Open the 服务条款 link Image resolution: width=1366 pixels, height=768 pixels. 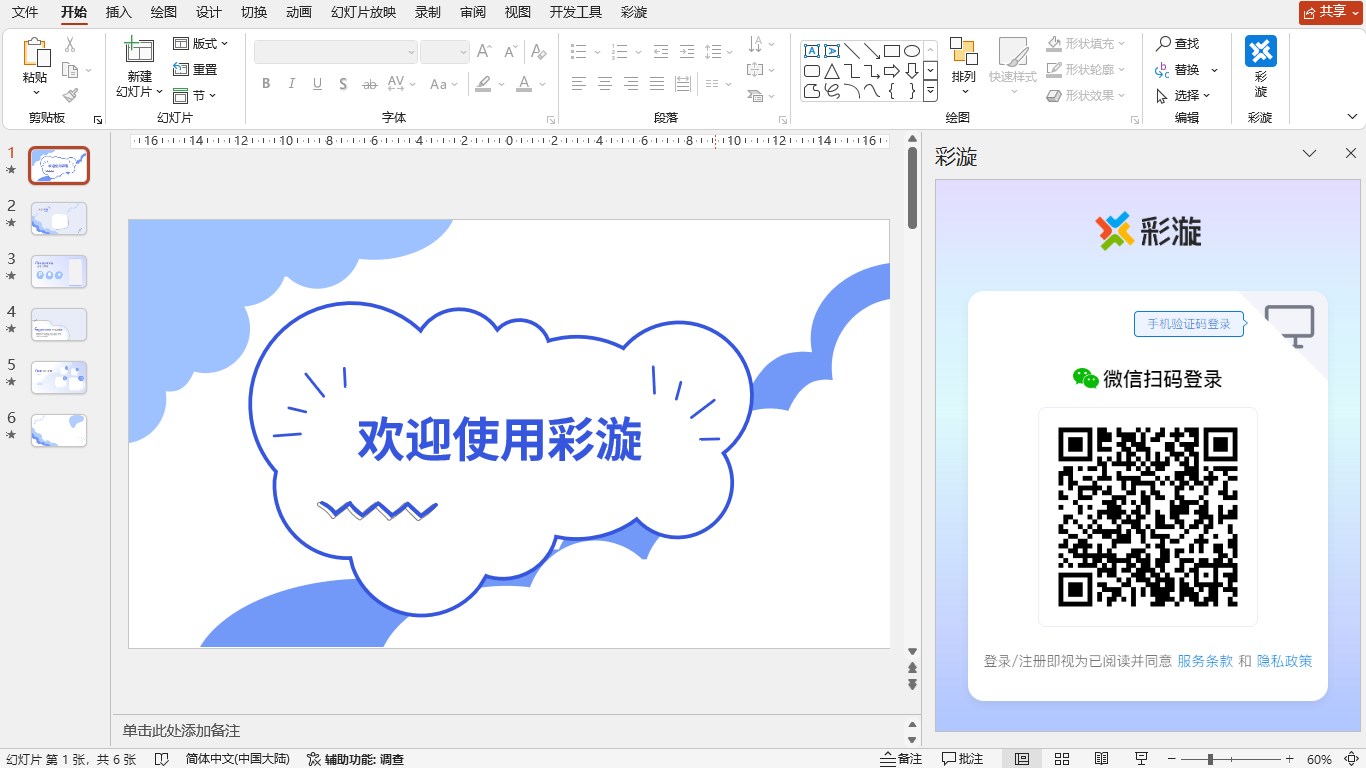tap(1205, 661)
